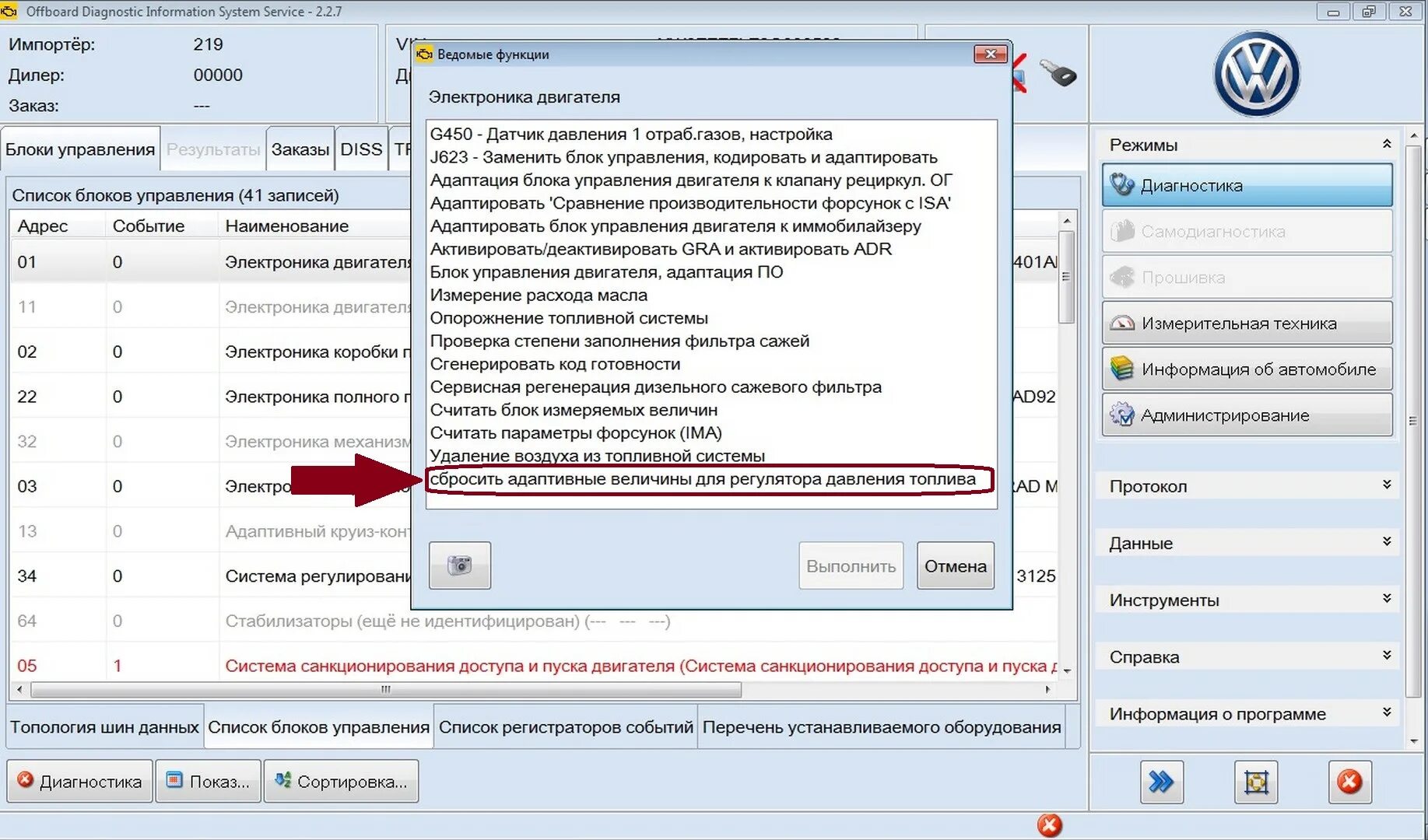Screen dimensions: 1428x840
Task: Click the Самодиагностика hand icon
Action: click(1122, 231)
